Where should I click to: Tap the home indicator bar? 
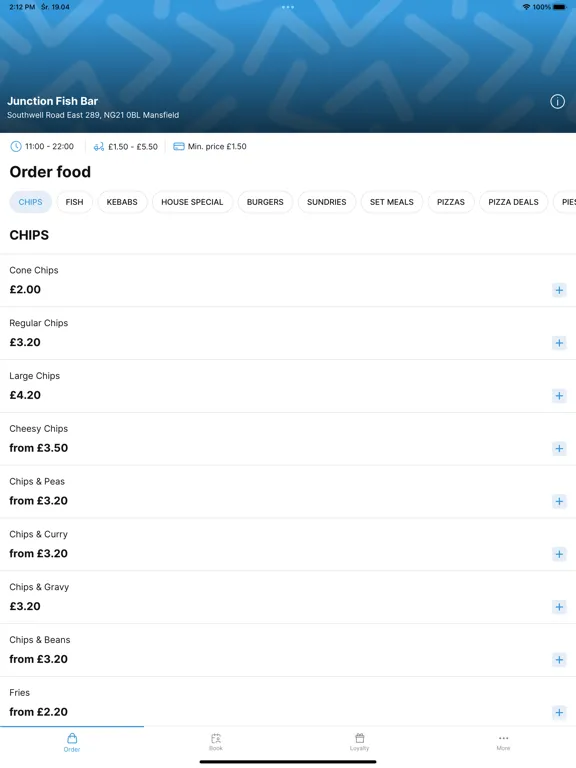[288, 762]
